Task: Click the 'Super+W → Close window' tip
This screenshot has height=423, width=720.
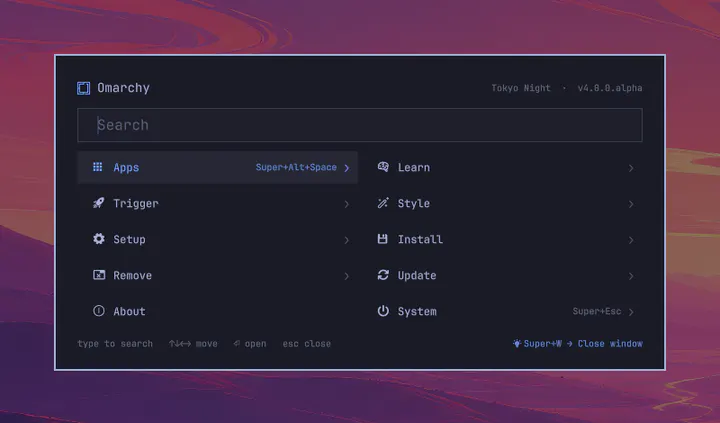Action: 578,344
